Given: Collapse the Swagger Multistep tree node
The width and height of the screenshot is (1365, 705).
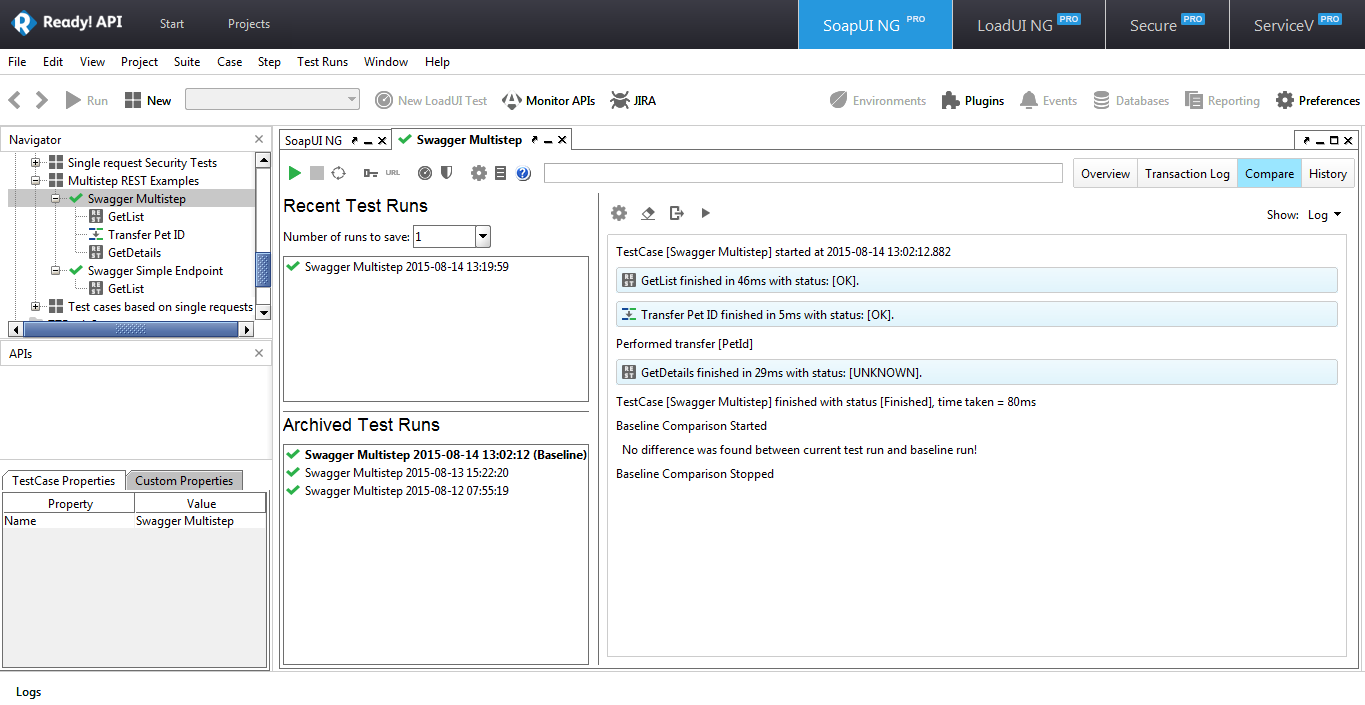Looking at the screenshot, I should click(x=56, y=199).
